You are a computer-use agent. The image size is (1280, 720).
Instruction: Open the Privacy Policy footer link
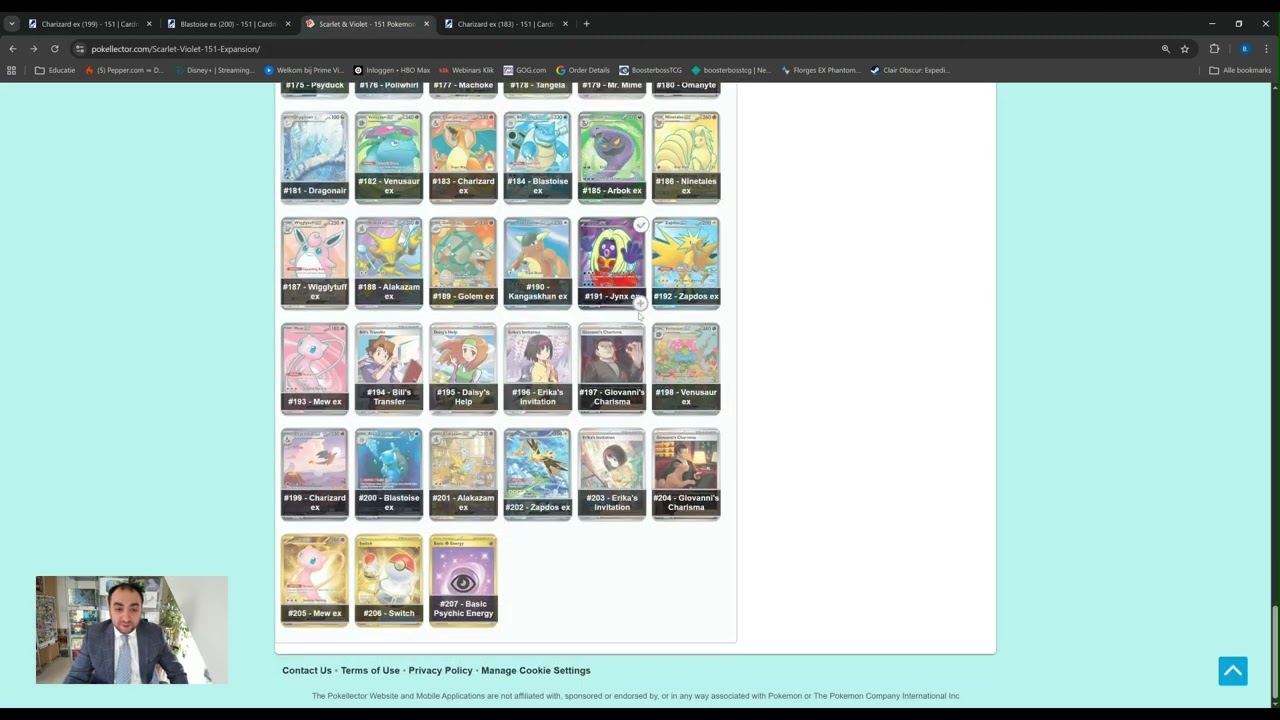coord(440,671)
